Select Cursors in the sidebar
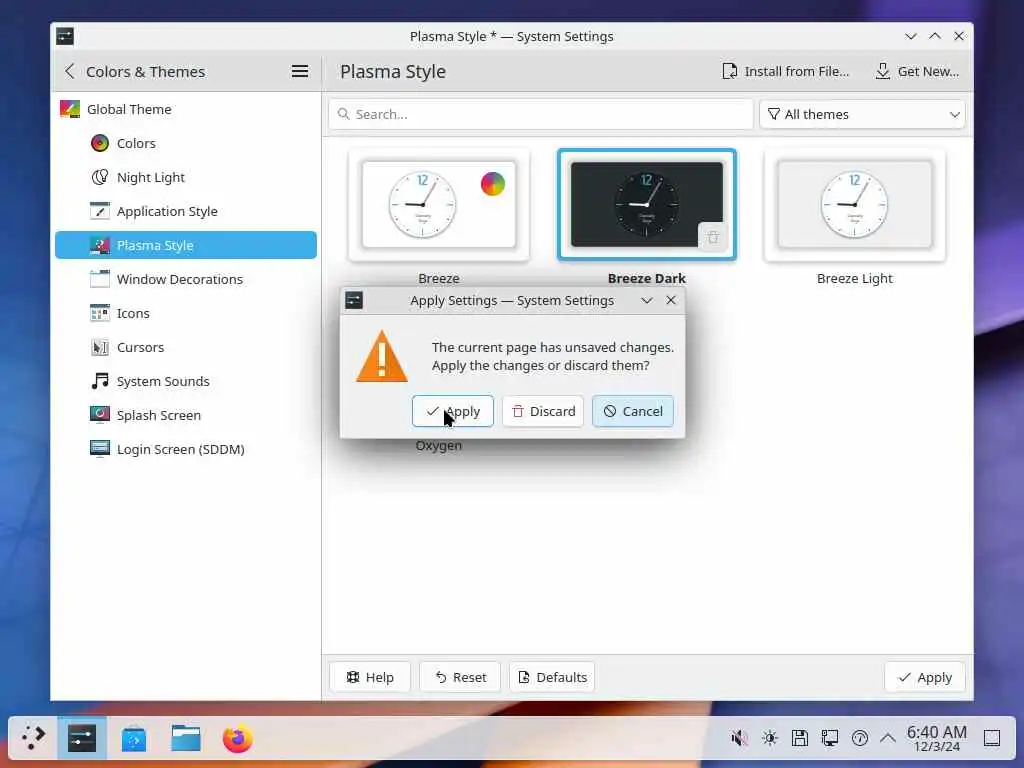Screen dimensions: 1024x768 186,347
